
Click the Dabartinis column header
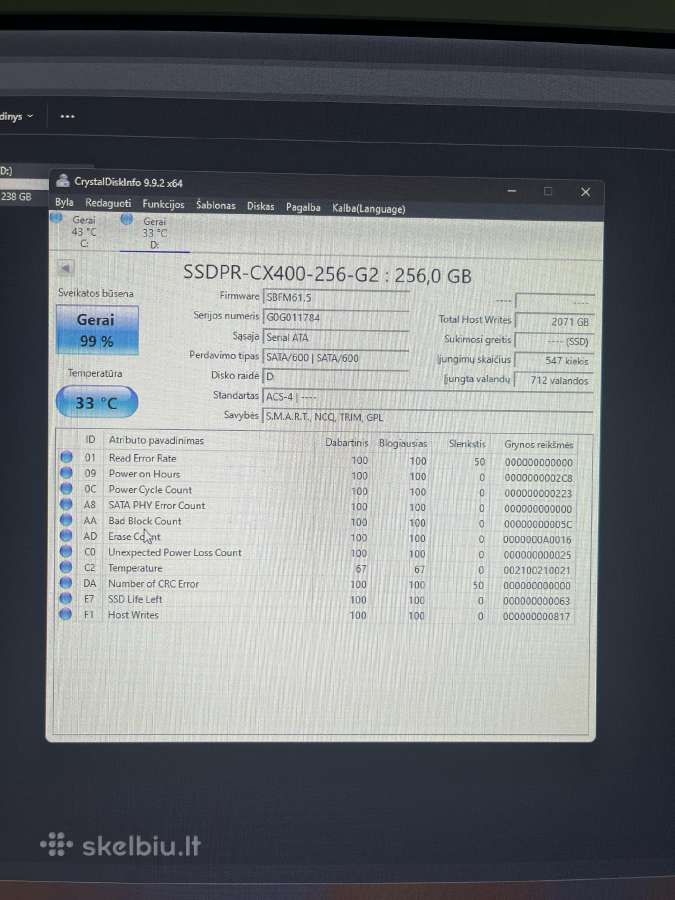[347, 443]
